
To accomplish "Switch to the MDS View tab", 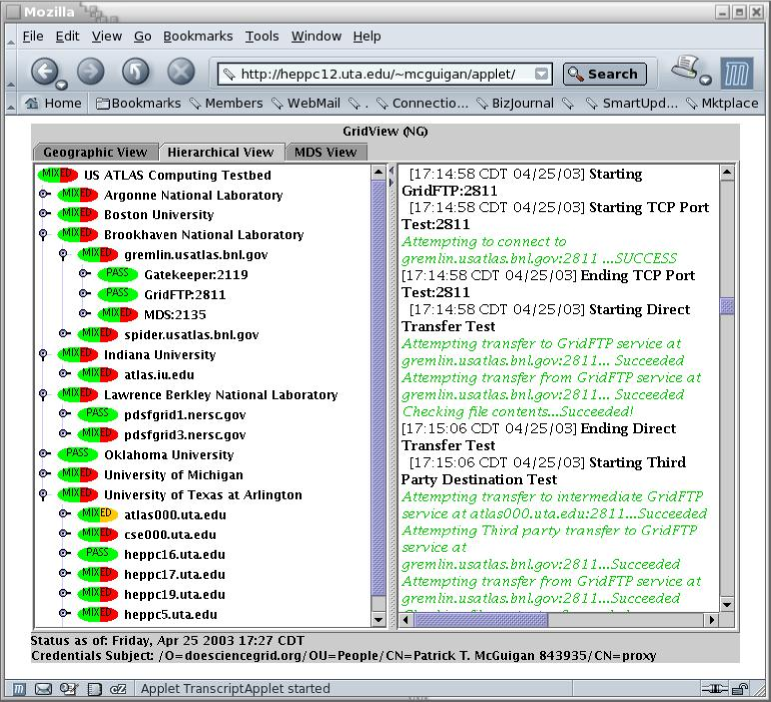I will [325, 152].
